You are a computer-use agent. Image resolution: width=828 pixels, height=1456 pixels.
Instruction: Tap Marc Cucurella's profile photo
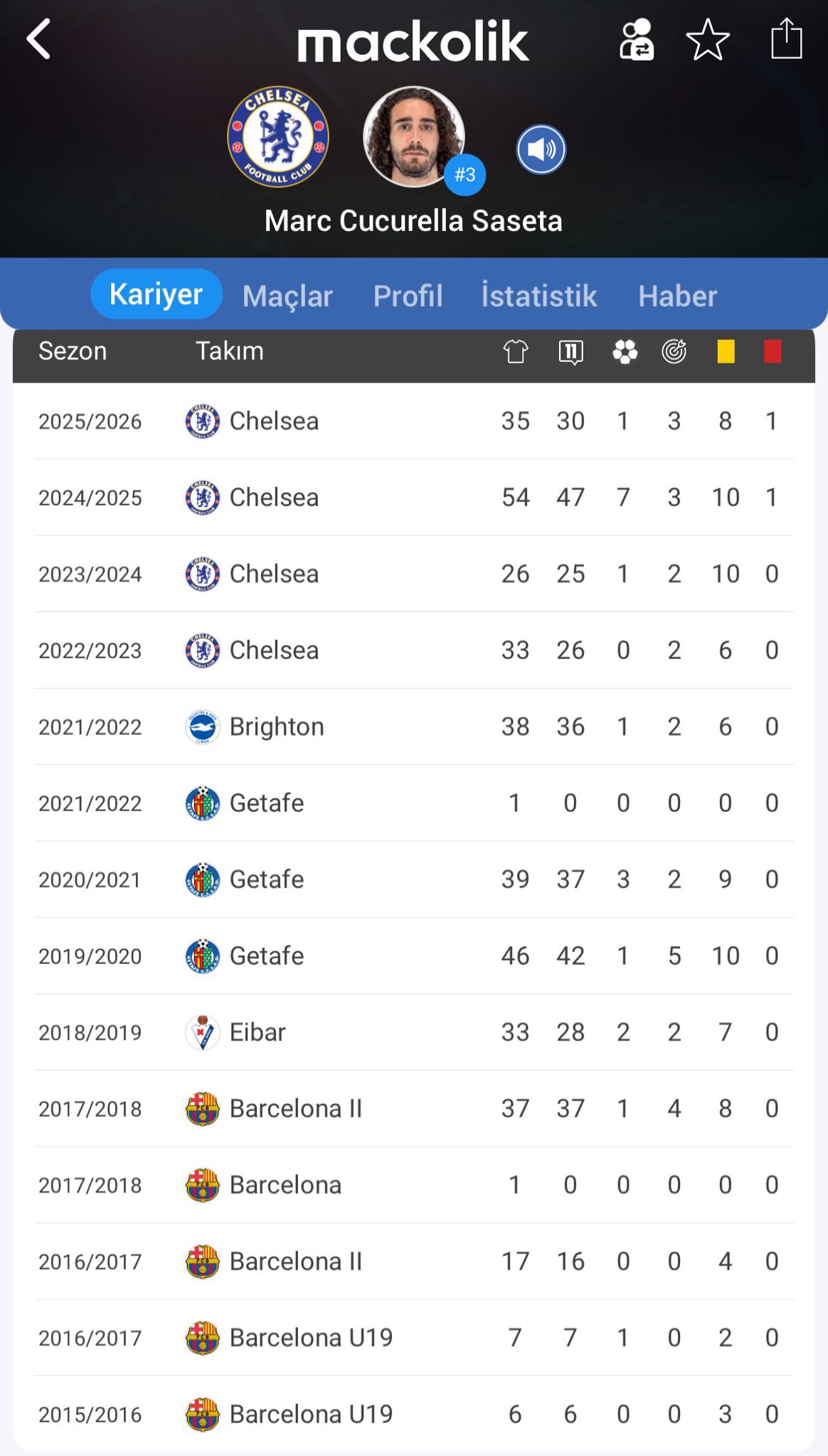[413, 137]
